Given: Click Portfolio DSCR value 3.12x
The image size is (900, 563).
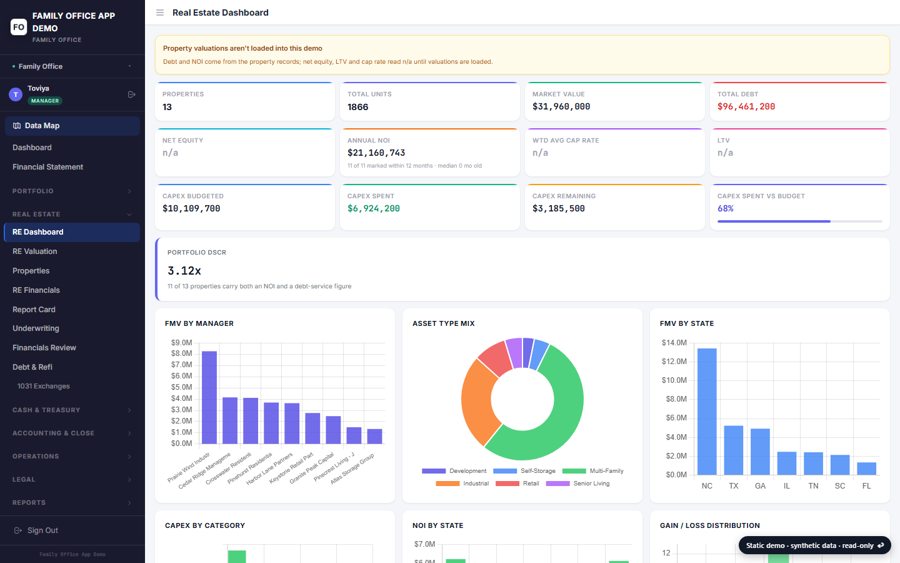Looking at the screenshot, I should (184, 271).
